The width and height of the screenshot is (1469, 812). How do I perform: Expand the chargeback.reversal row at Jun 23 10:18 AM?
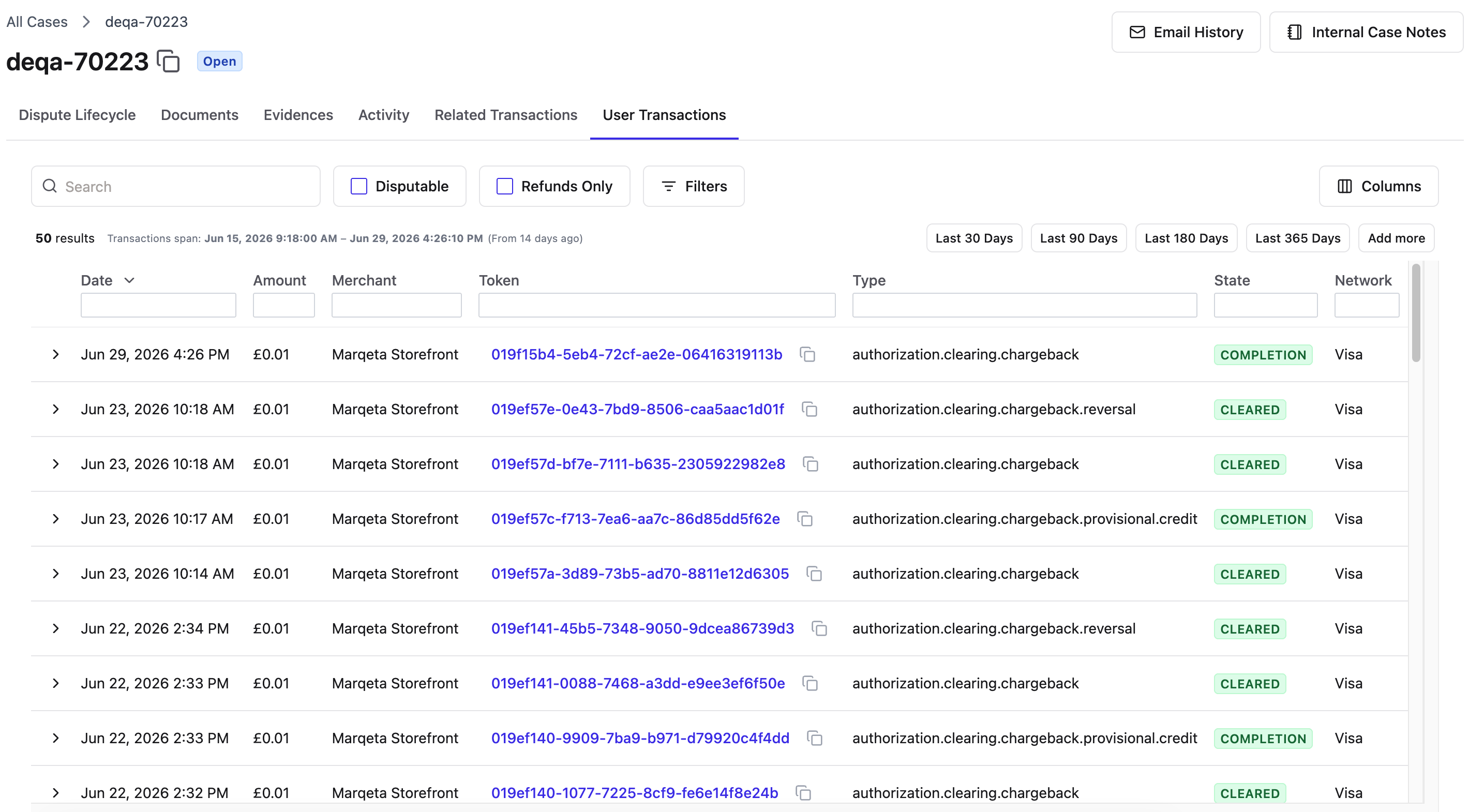pyautogui.click(x=55, y=410)
